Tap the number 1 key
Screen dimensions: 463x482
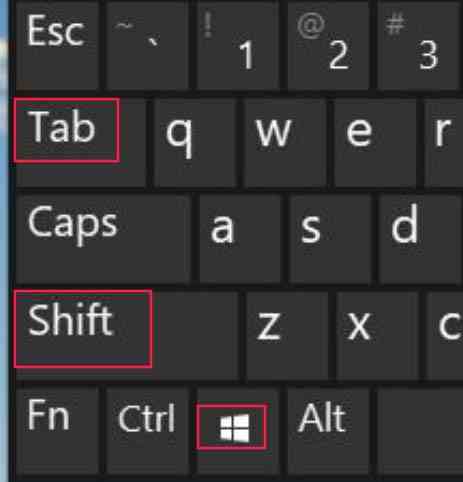[238, 45]
